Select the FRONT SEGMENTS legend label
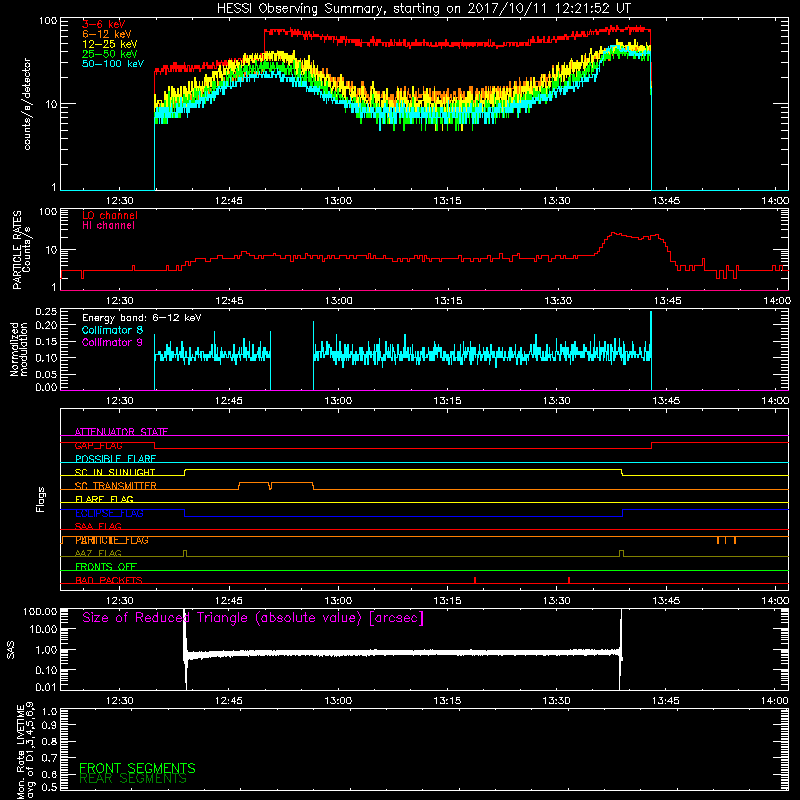 coord(137,768)
